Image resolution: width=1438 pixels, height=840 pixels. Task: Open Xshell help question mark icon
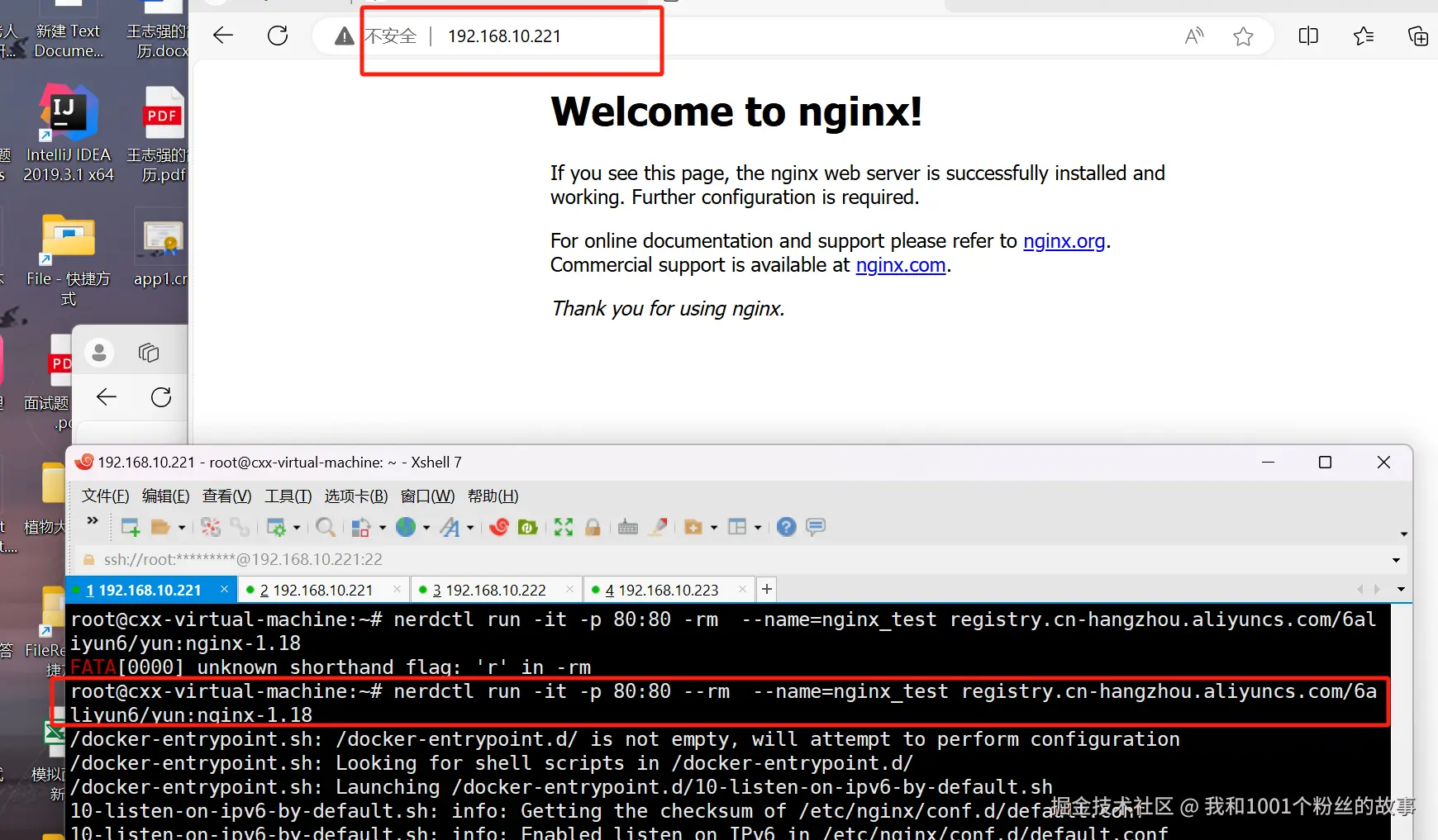click(x=787, y=527)
